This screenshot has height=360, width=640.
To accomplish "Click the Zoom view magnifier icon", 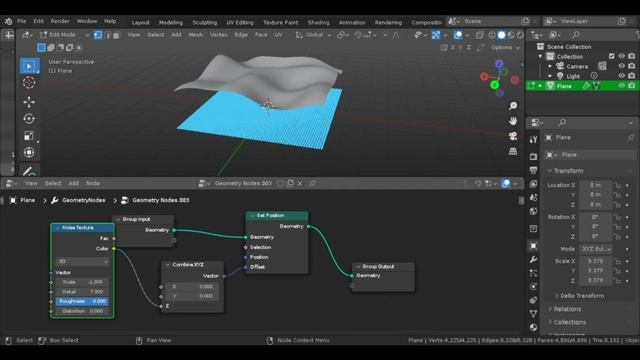I will click(513, 106).
